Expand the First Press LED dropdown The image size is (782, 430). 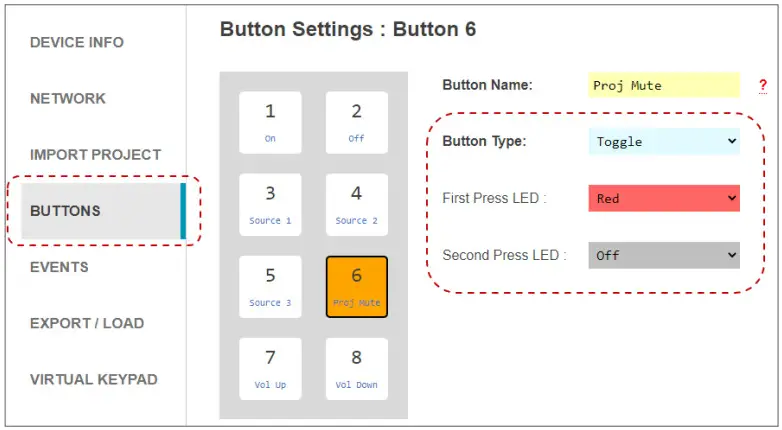click(664, 198)
